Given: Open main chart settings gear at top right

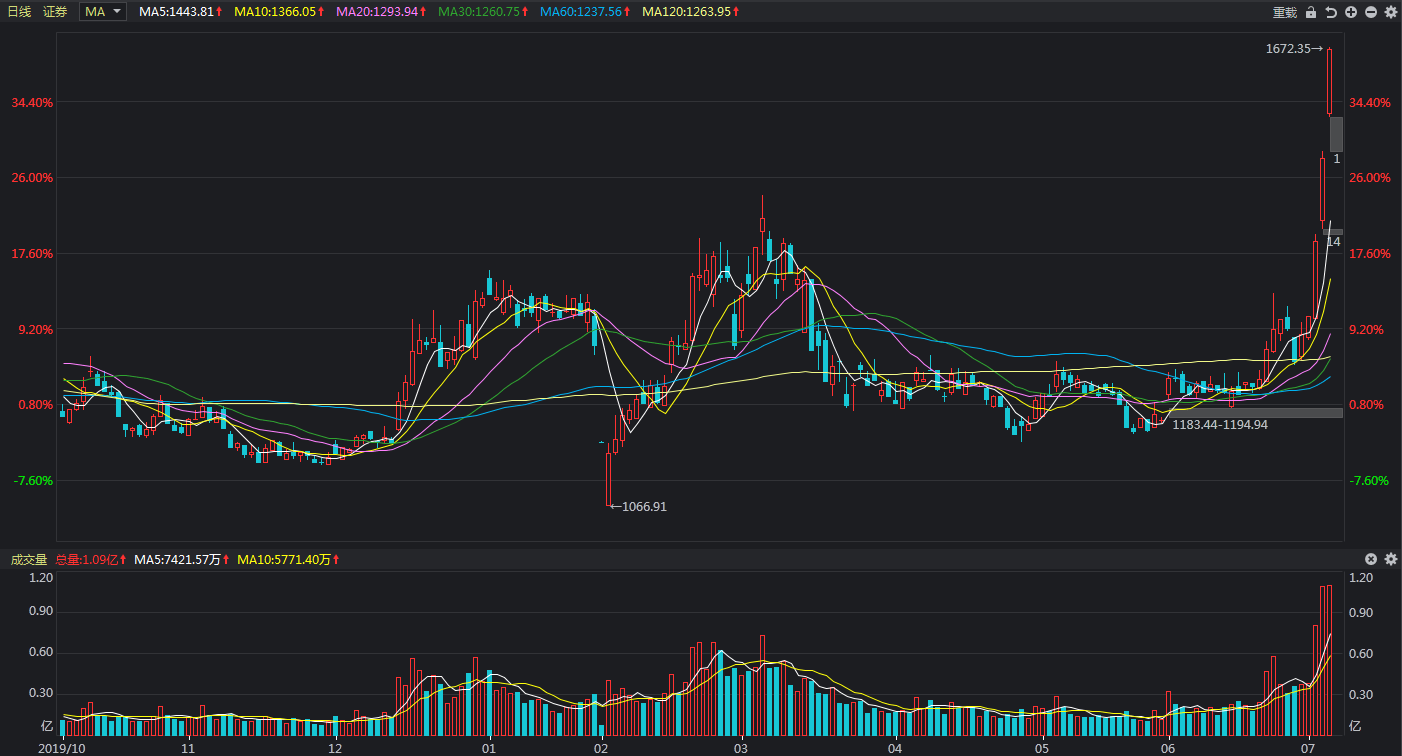Looking at the screenshot, I should [1390, 12].
